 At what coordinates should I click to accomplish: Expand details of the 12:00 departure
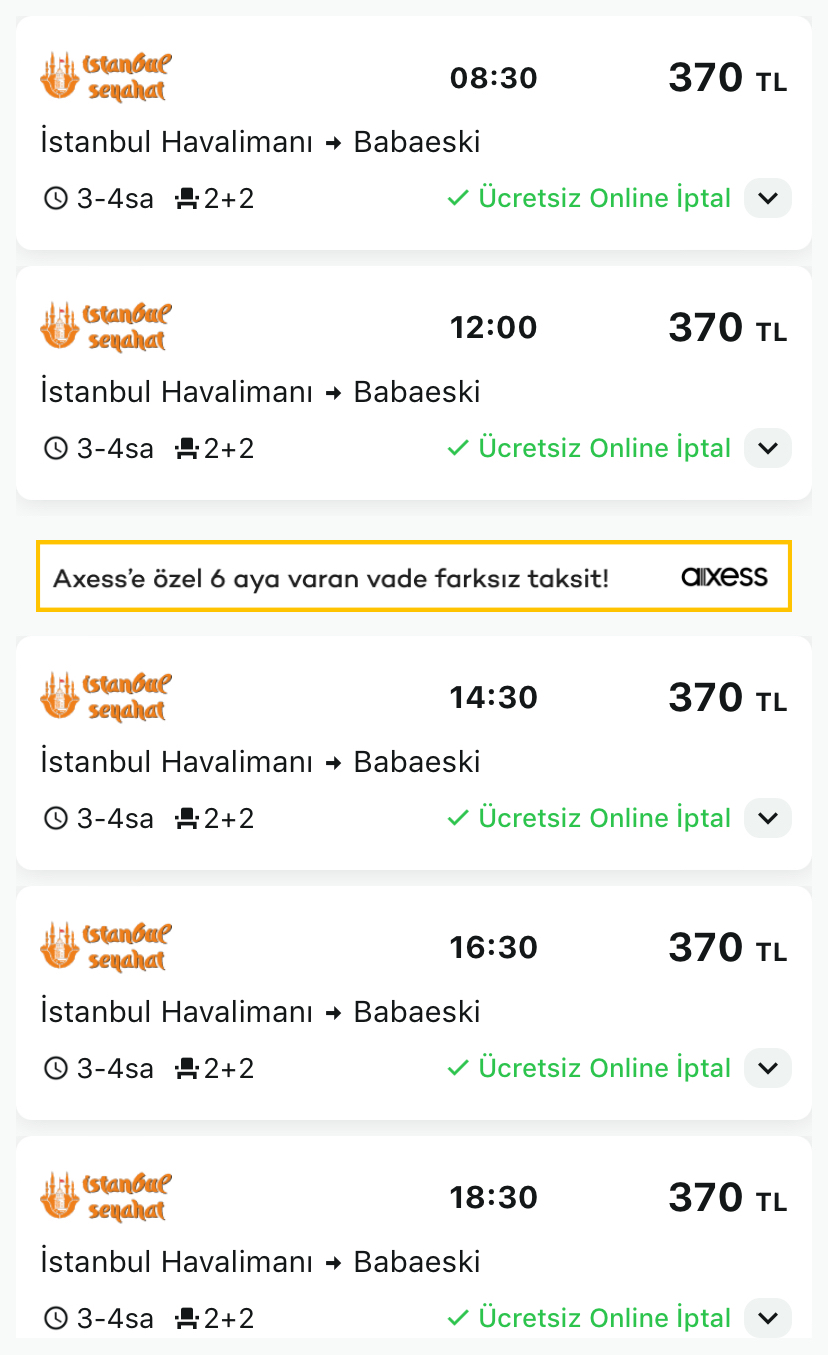click(768, 448)
